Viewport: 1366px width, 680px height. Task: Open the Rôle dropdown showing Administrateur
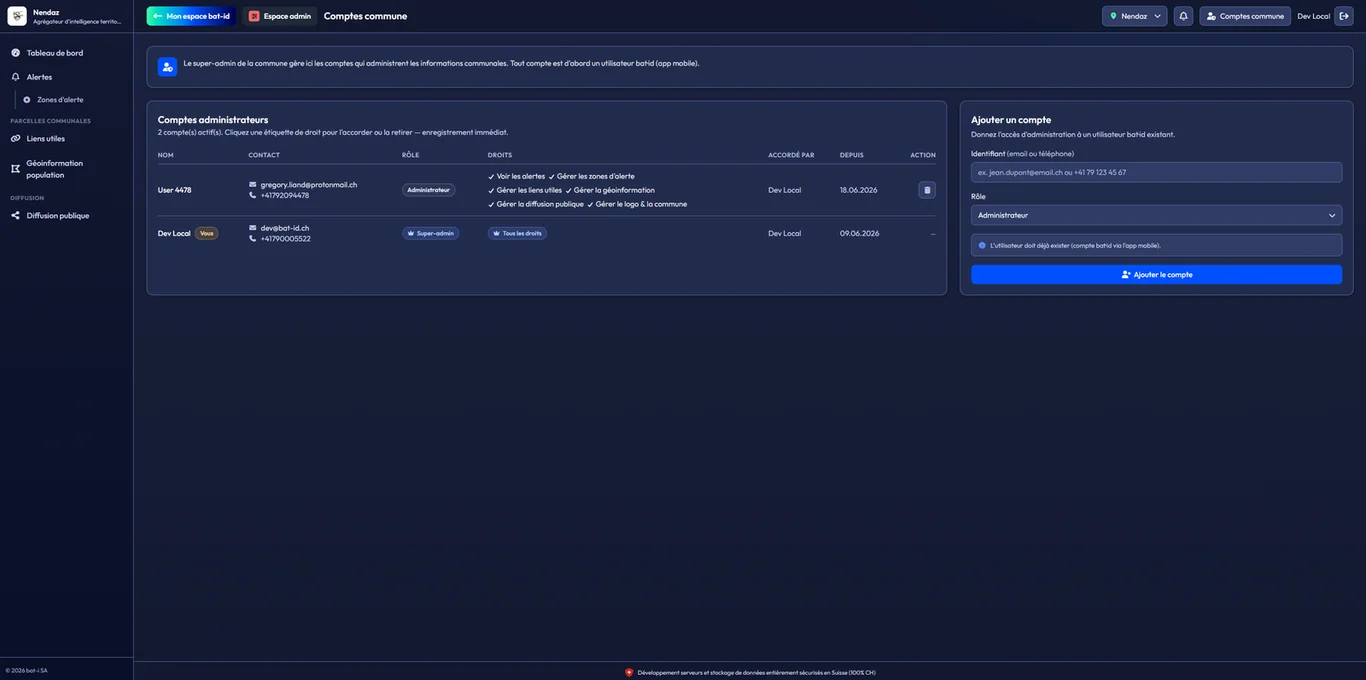click(x=1156, y=215)
